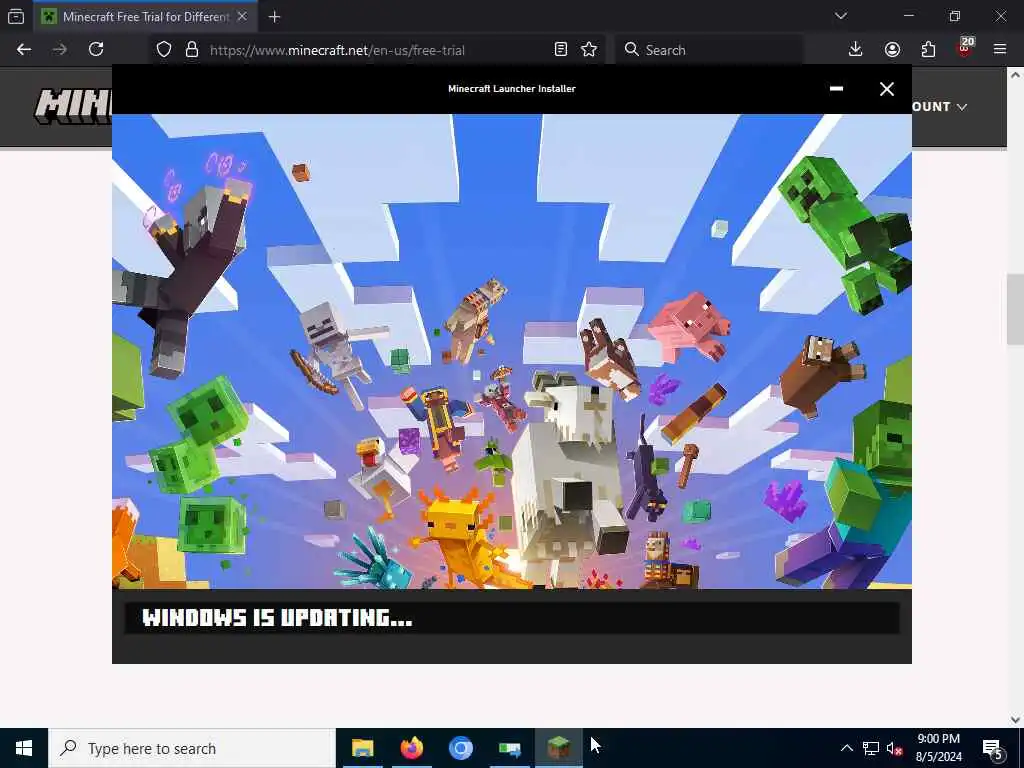Click the Minecraft logo on the website
1024x768 pixels.
coord(73,106)
